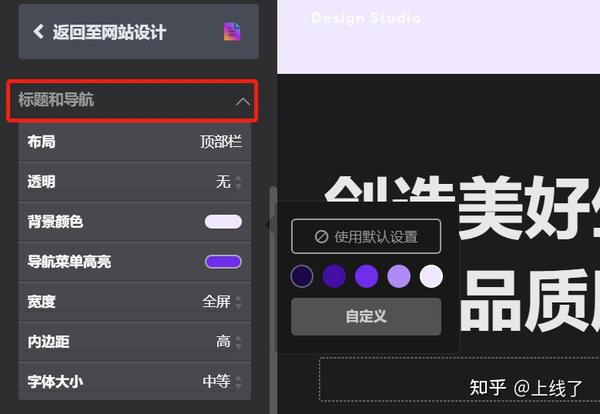Pick the darkest navy color circle
This screenshot has height=414, width=600.
[x=302, y=276]
